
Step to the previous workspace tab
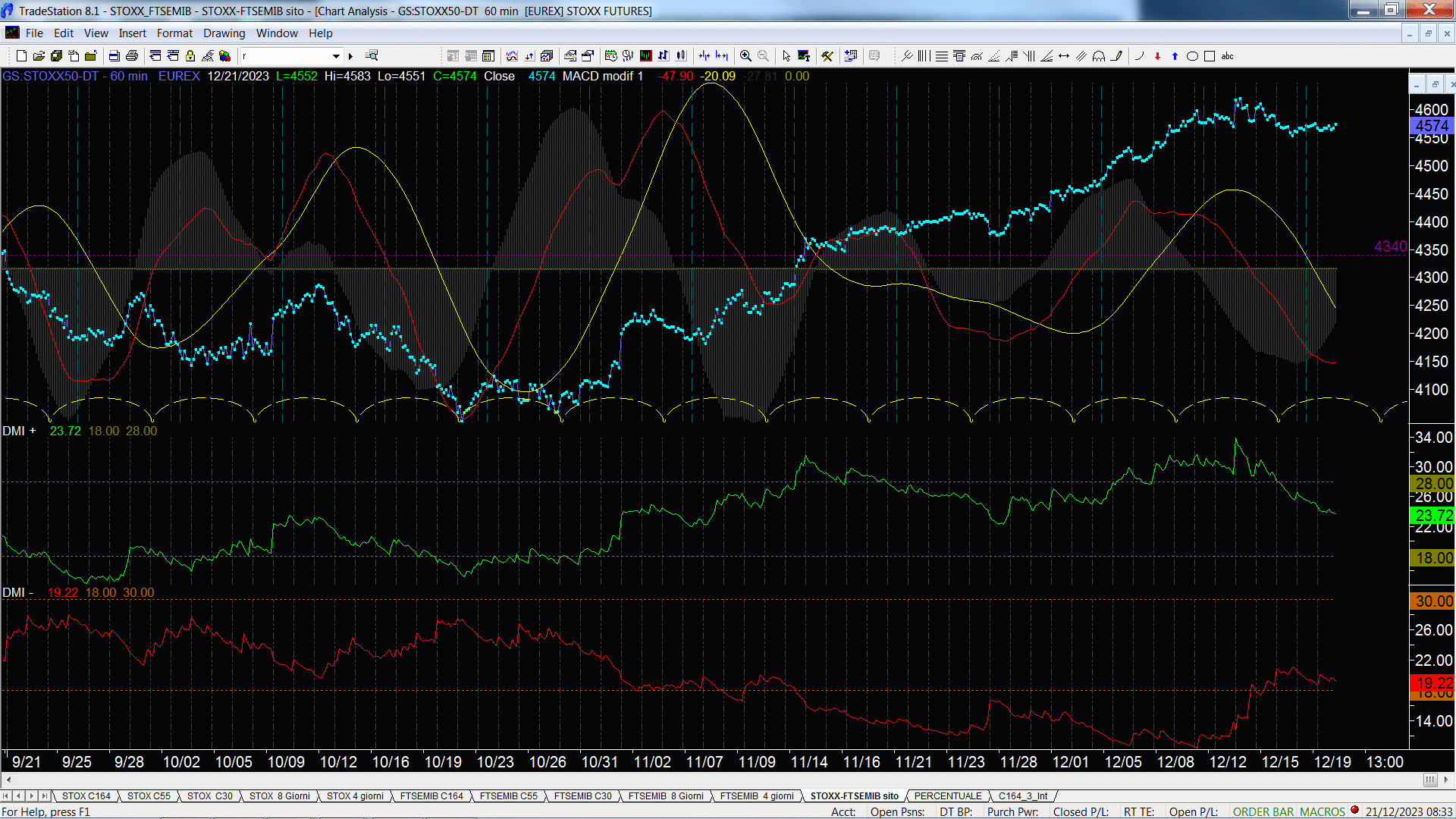(19, 796)
